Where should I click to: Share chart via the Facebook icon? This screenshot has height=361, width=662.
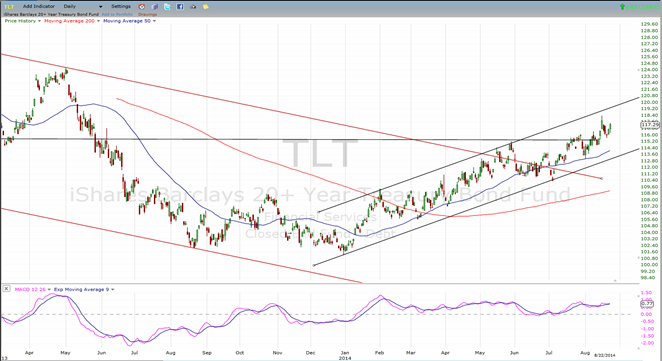tap(180, 7)
